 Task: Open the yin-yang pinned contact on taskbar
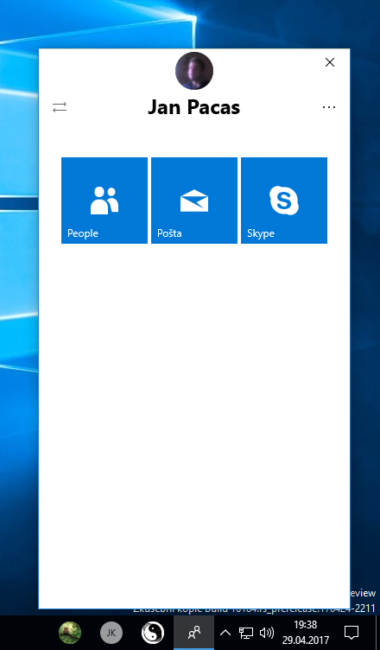[x=152, y=633]
